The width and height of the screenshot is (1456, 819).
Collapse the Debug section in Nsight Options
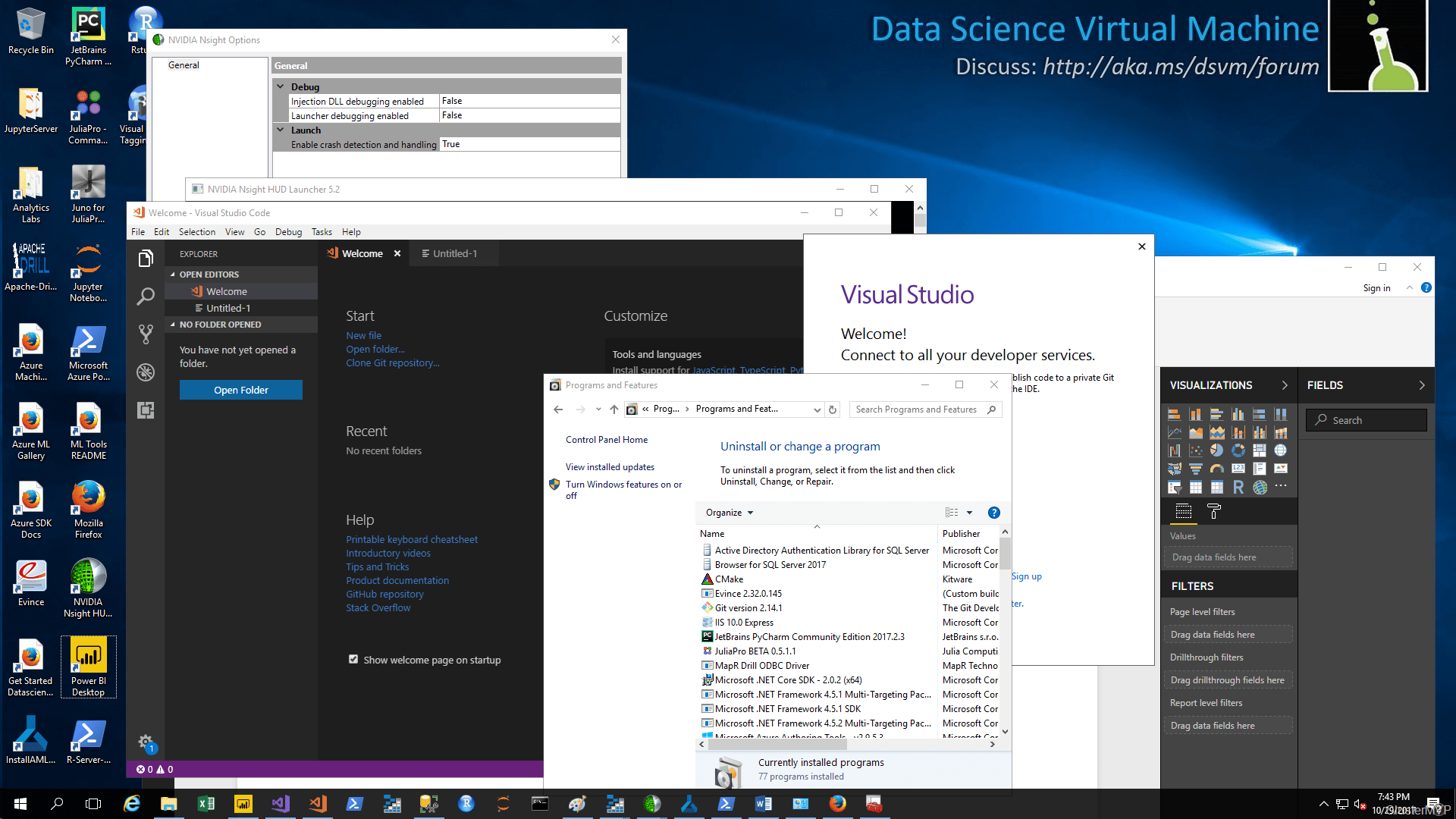[281, 86]
